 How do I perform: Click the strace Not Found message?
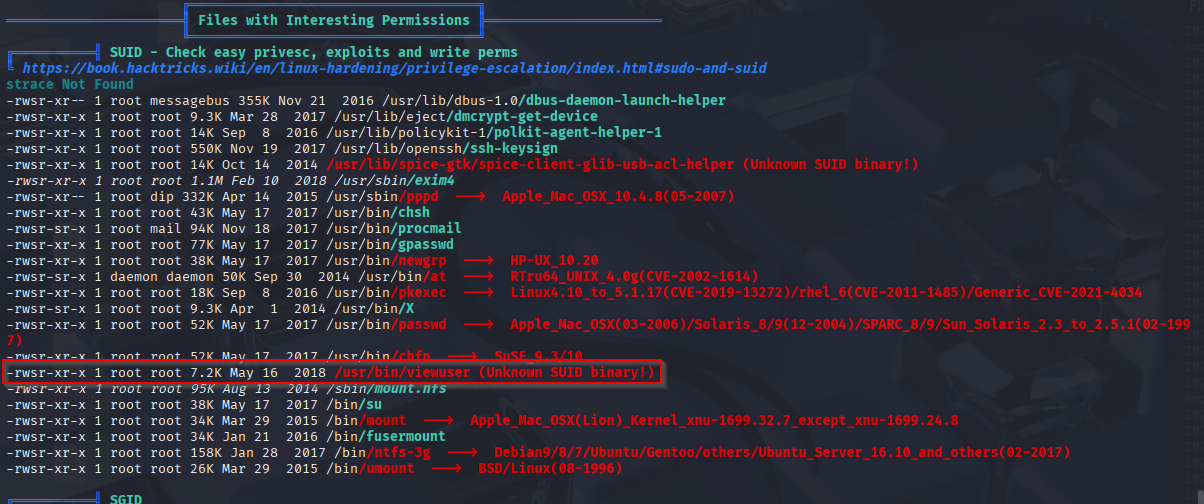click(x=69, y=84)
